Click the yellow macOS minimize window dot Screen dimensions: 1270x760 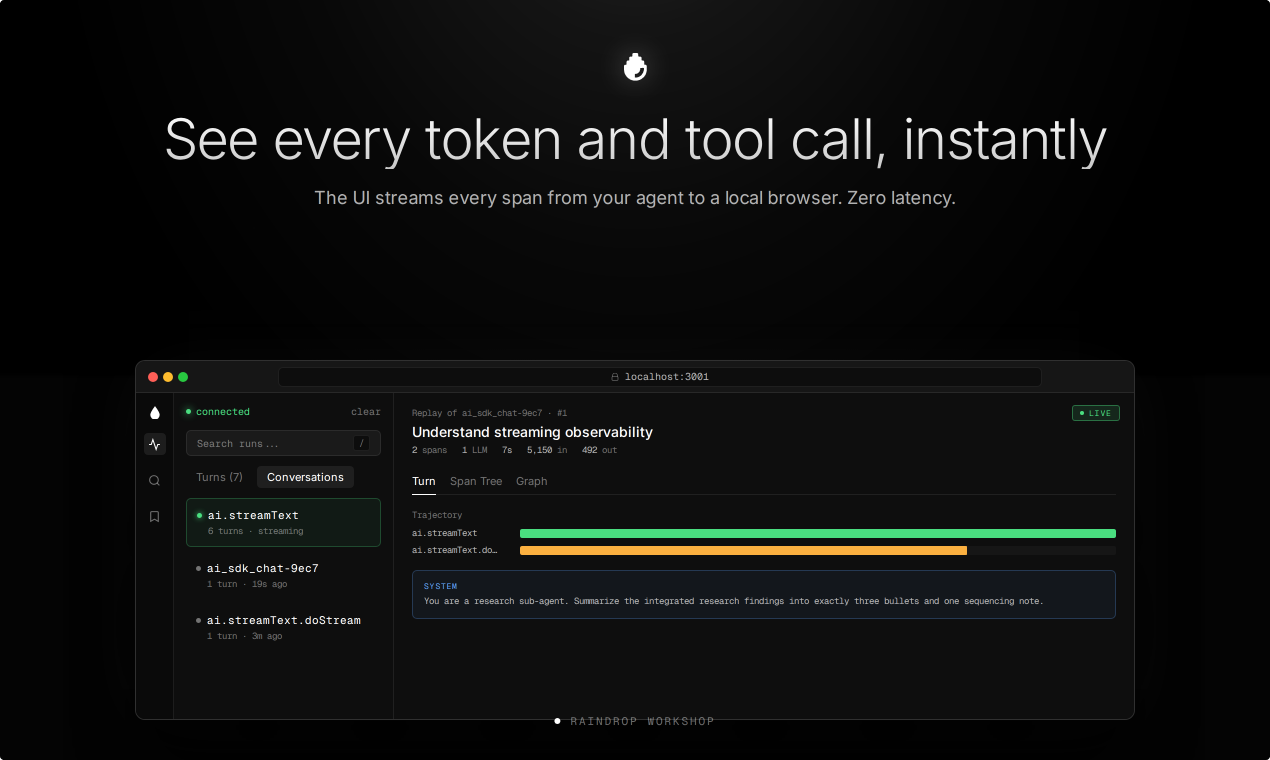(168, 377)
